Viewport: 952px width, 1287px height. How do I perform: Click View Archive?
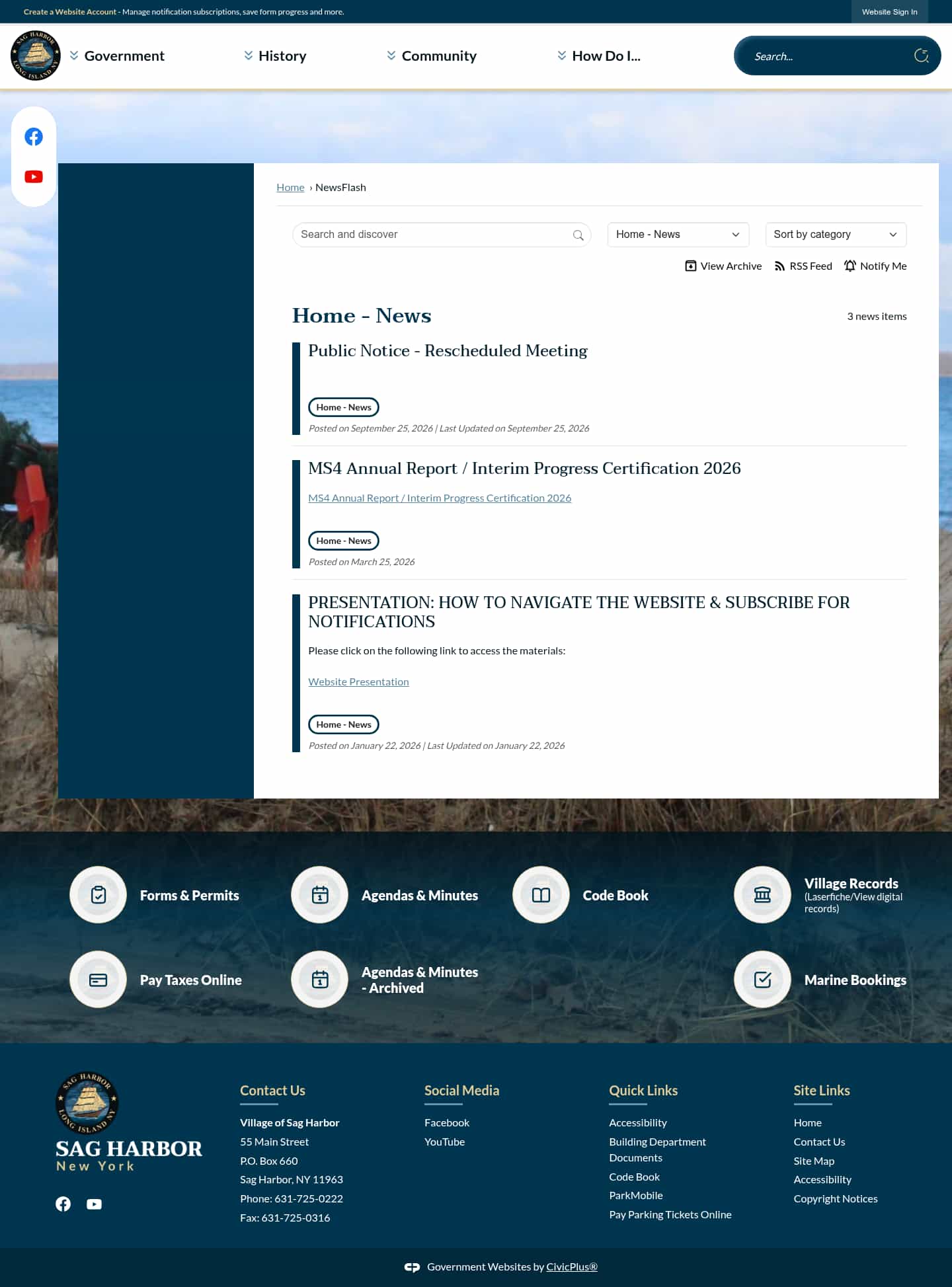click(x=723, y=266)
